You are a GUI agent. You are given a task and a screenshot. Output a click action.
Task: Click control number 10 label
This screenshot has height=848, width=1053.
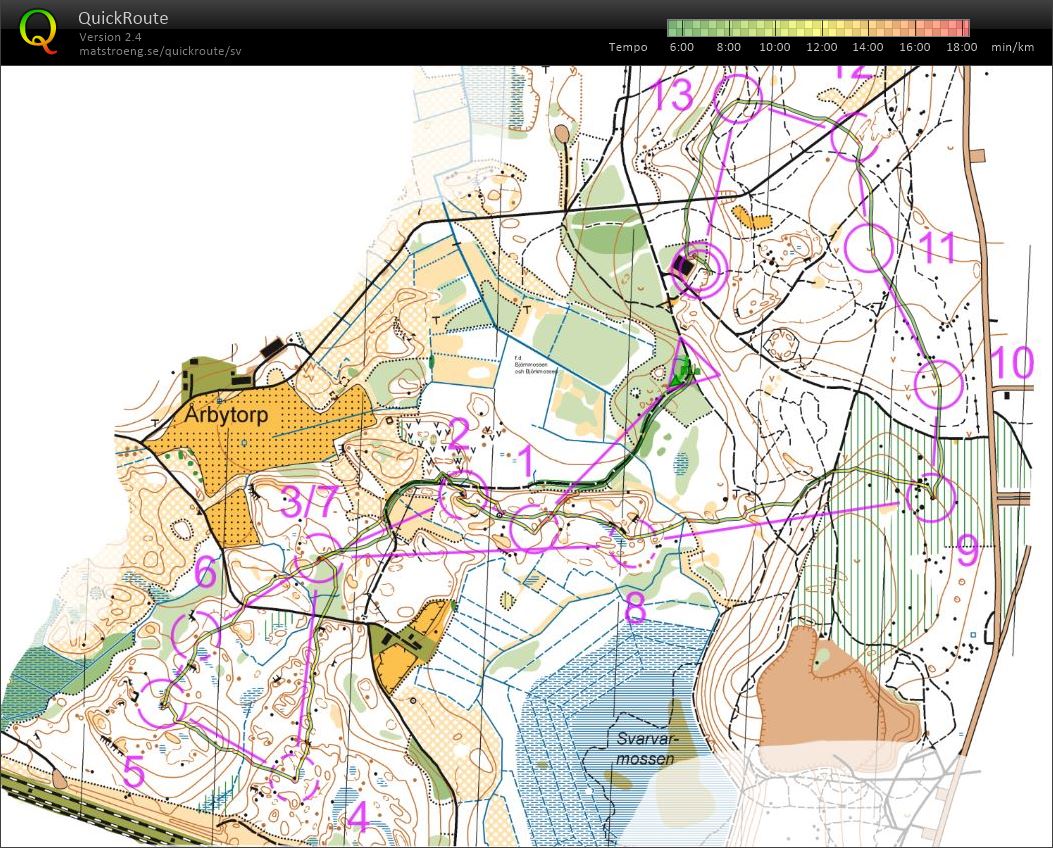click(x=1012, y=363)
